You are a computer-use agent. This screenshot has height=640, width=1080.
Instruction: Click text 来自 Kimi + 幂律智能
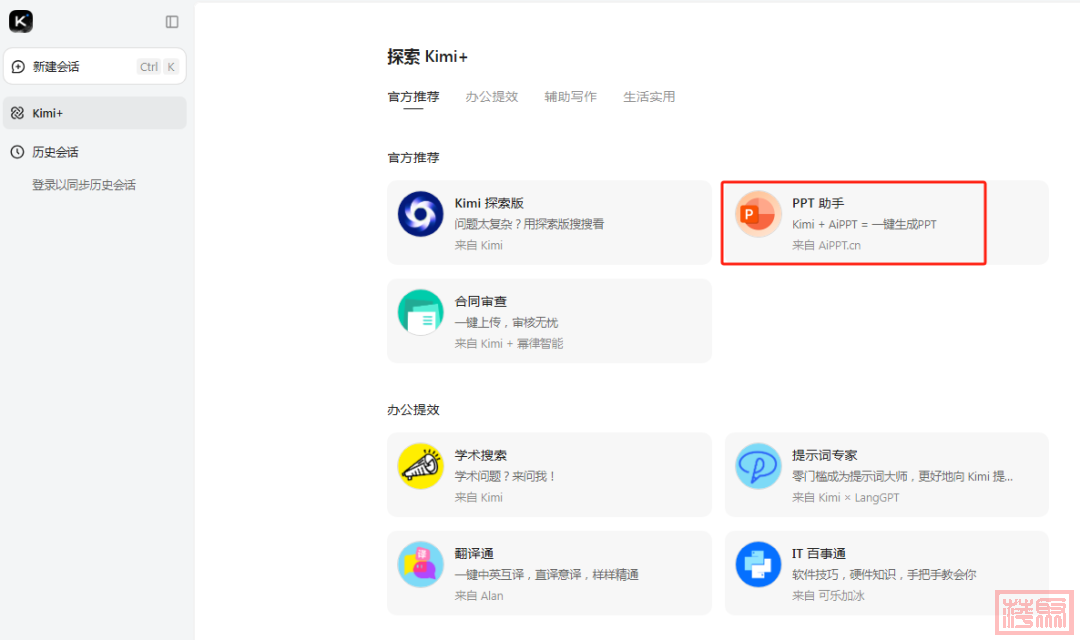click(509, 343)
